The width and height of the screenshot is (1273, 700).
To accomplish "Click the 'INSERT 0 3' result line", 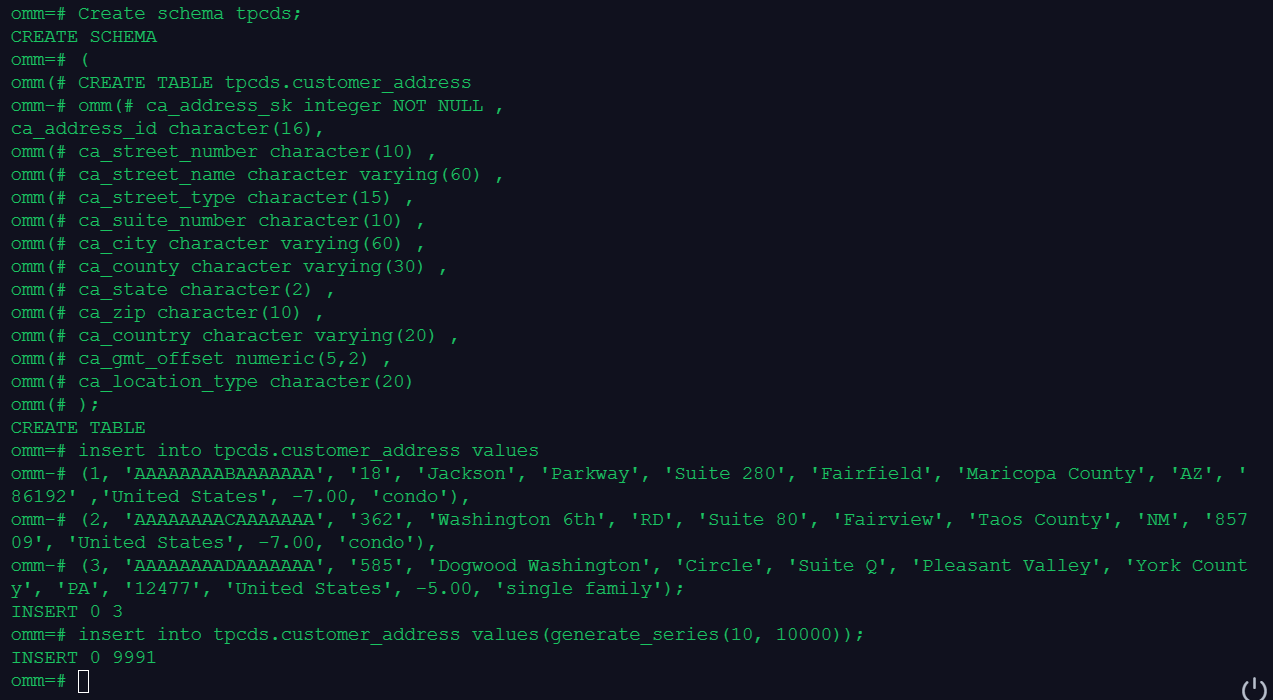I will coord(67,611).
